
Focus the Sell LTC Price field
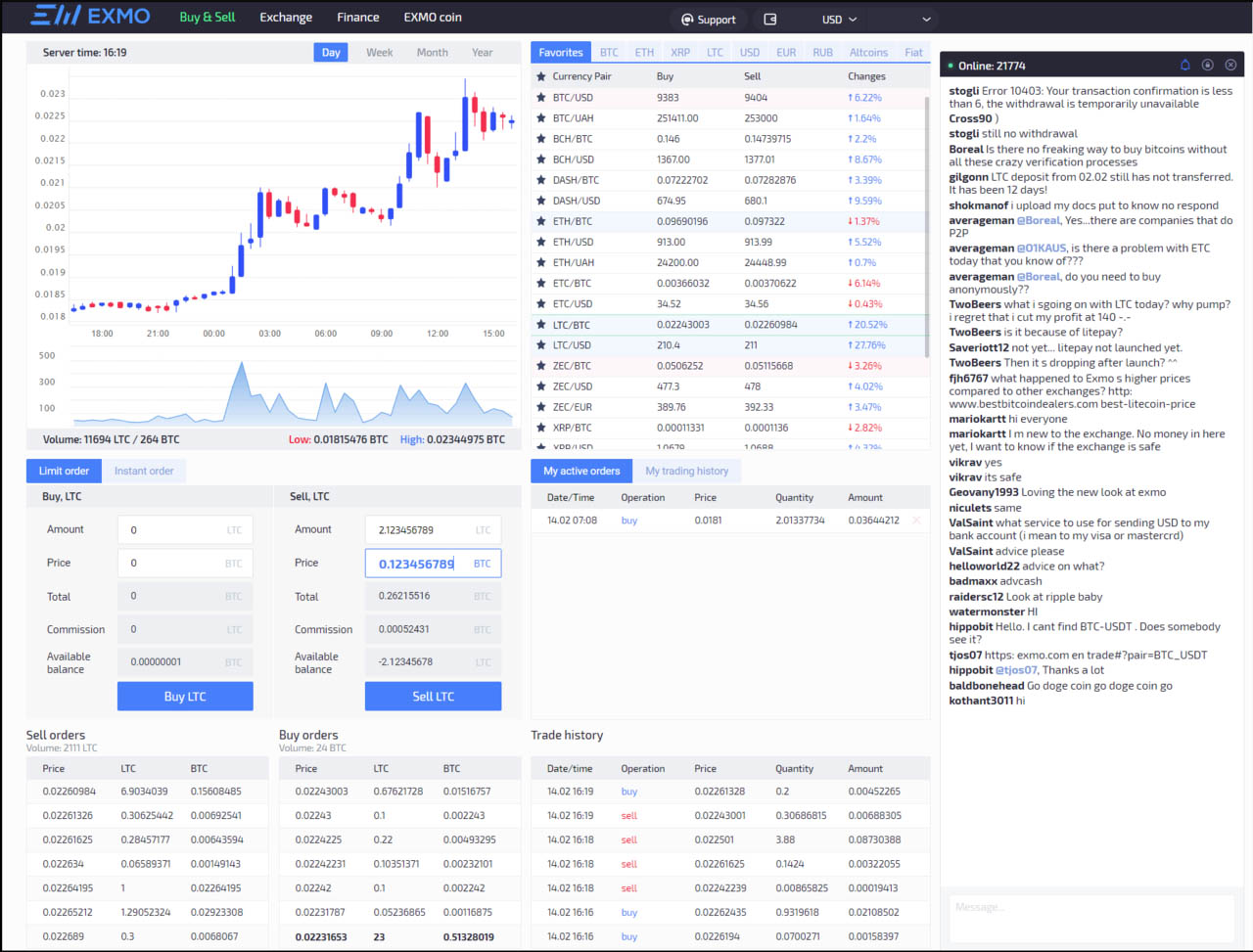pyautogui.click(x=433, y=564)
